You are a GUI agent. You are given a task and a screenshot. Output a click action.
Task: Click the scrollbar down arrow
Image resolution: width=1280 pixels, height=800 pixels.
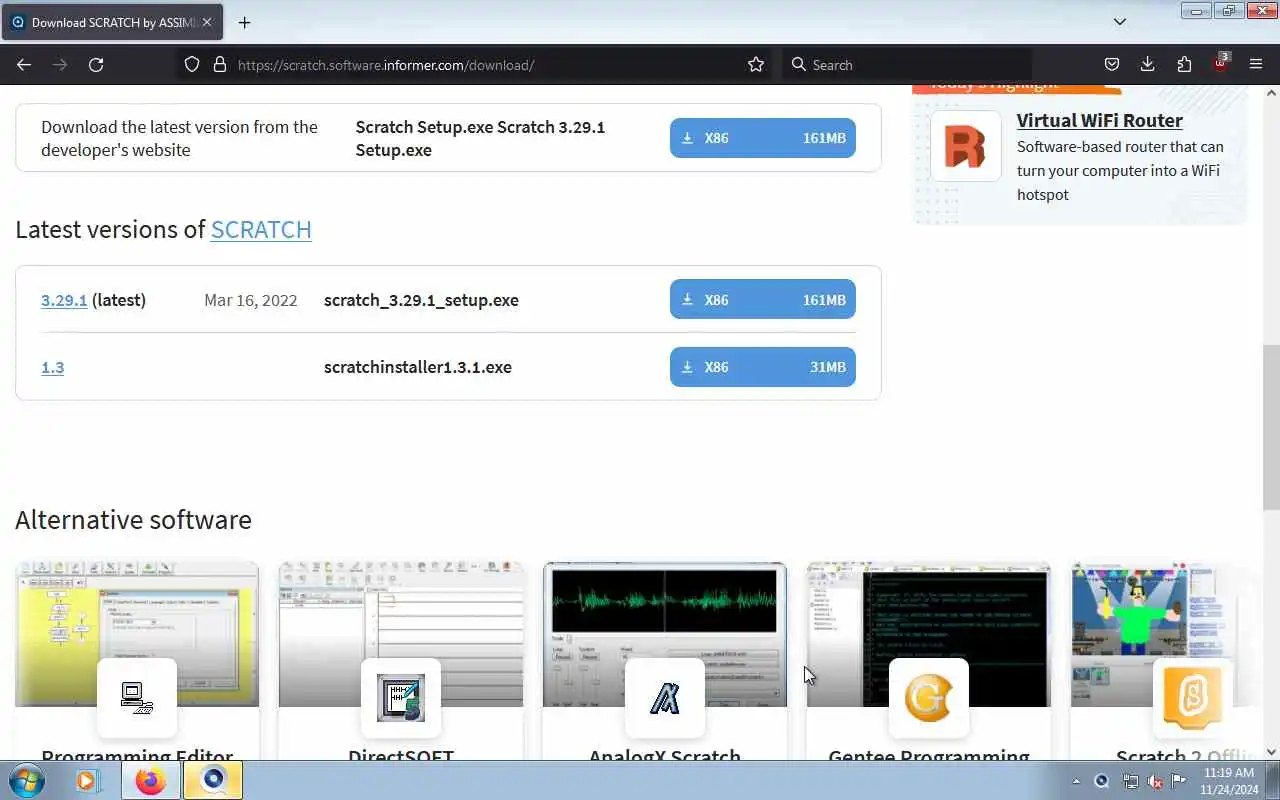click(1271, 751)
